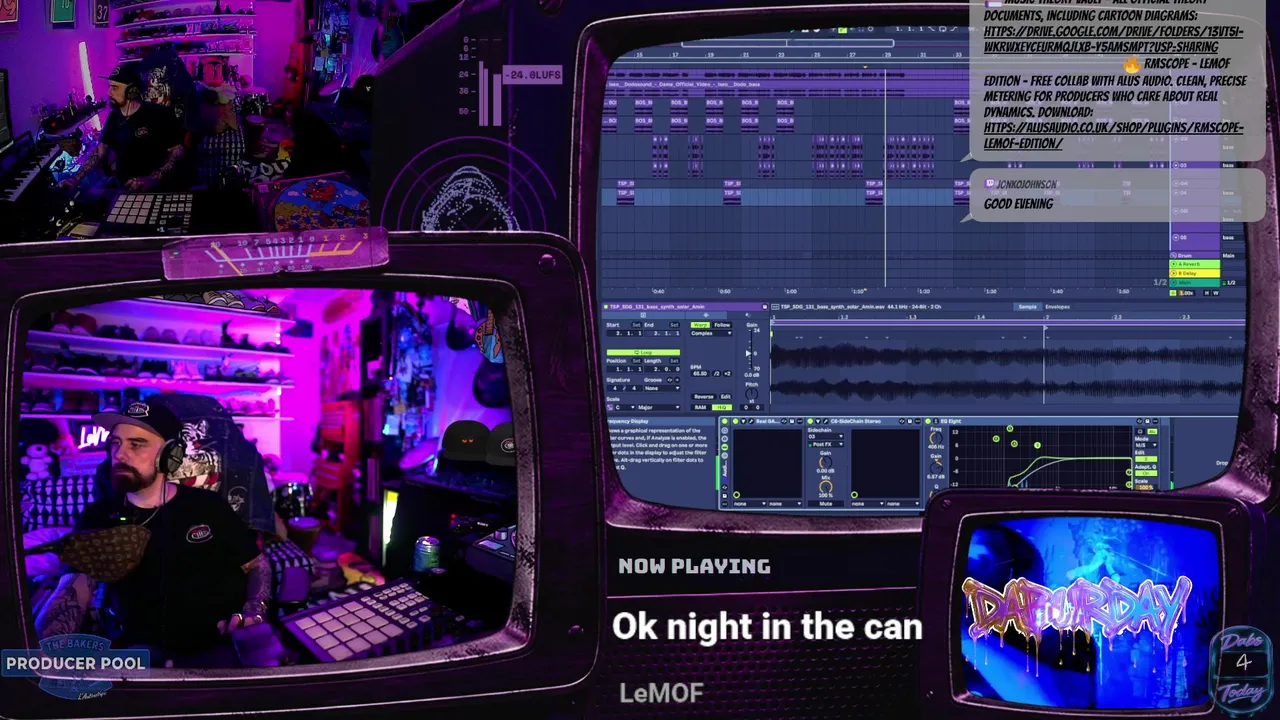Toggle the clip Loop switch
1280x720 pixels.
tap(643, 352)
